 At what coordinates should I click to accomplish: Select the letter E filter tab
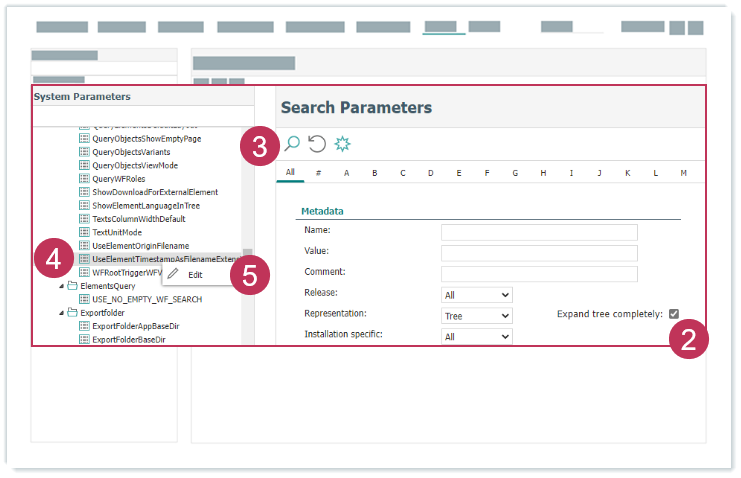click(x=458, y=173)
